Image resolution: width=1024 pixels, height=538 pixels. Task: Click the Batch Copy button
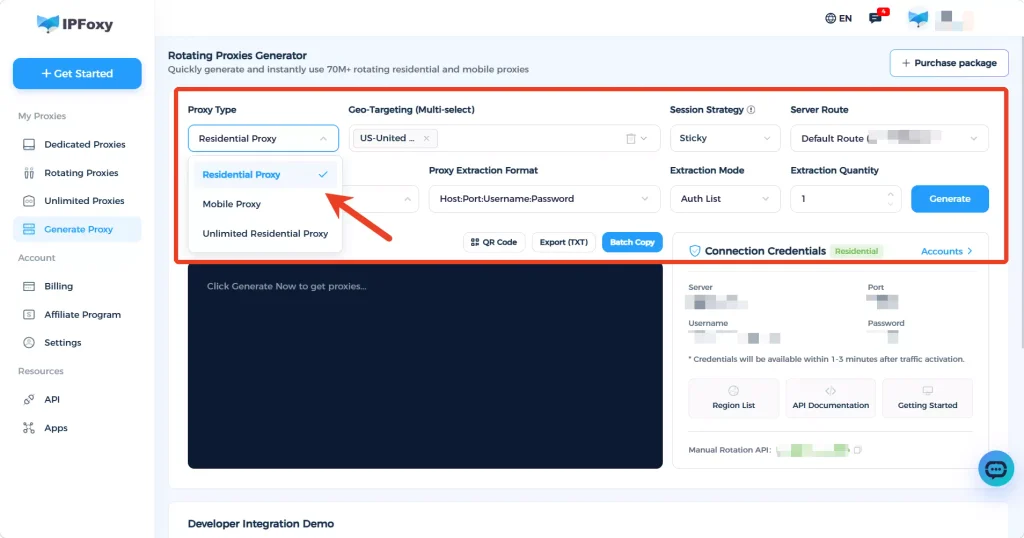click(x=632, y=242)
